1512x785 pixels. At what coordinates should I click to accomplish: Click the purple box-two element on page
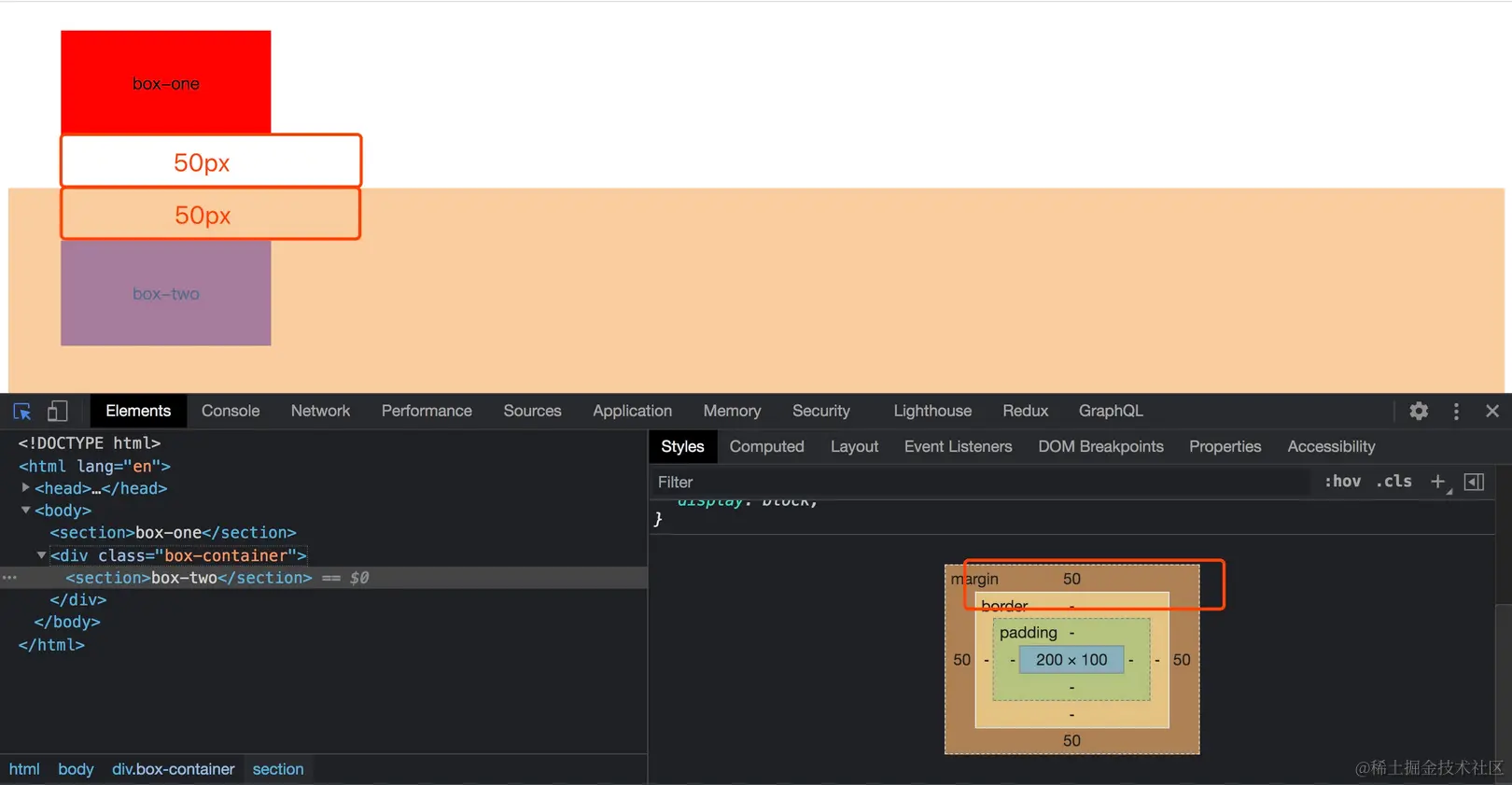[x=166, y=293]
